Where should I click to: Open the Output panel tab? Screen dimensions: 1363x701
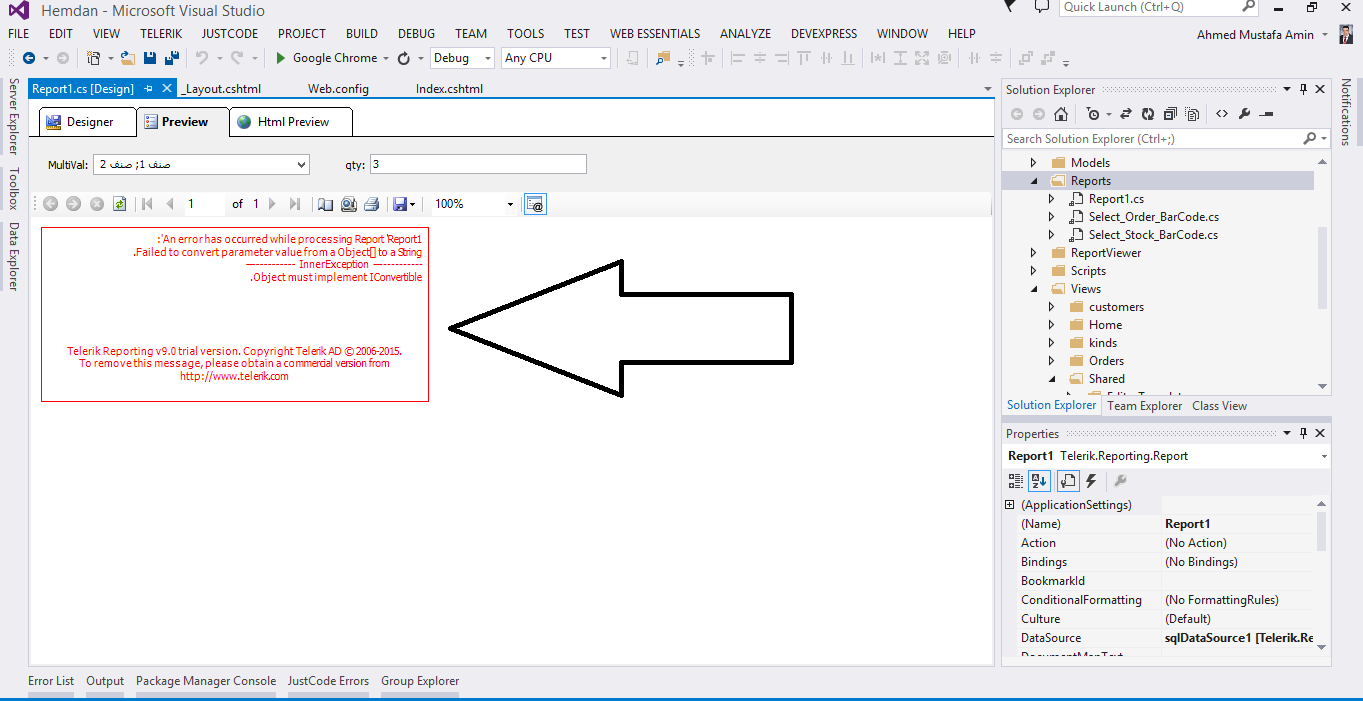(x=105, y=681)
